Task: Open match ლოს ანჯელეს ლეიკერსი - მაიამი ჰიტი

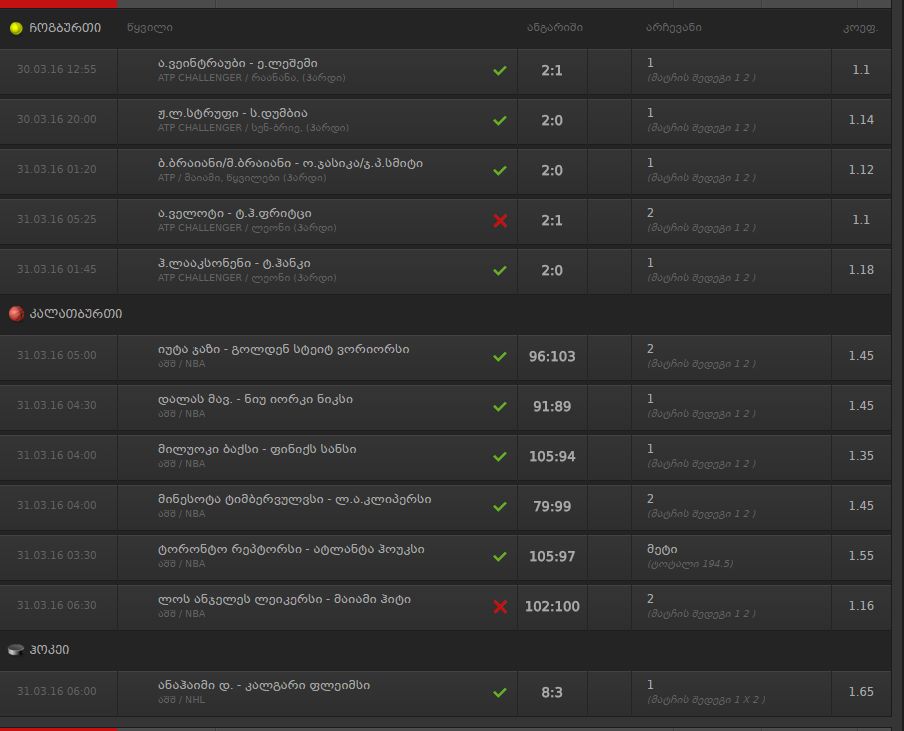Action: point(284,600)
